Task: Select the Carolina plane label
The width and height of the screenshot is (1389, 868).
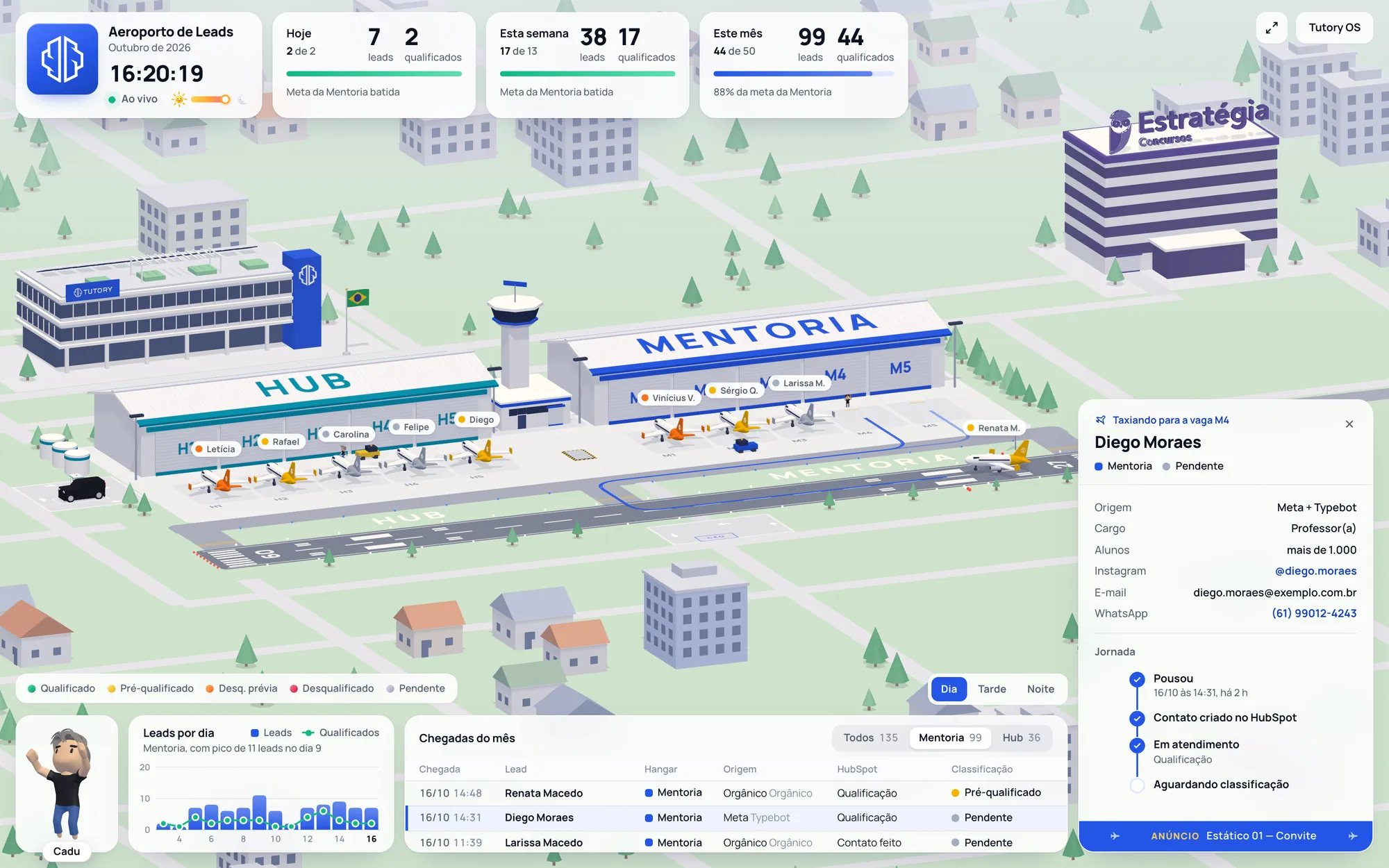Action: [x=345, y=434]
